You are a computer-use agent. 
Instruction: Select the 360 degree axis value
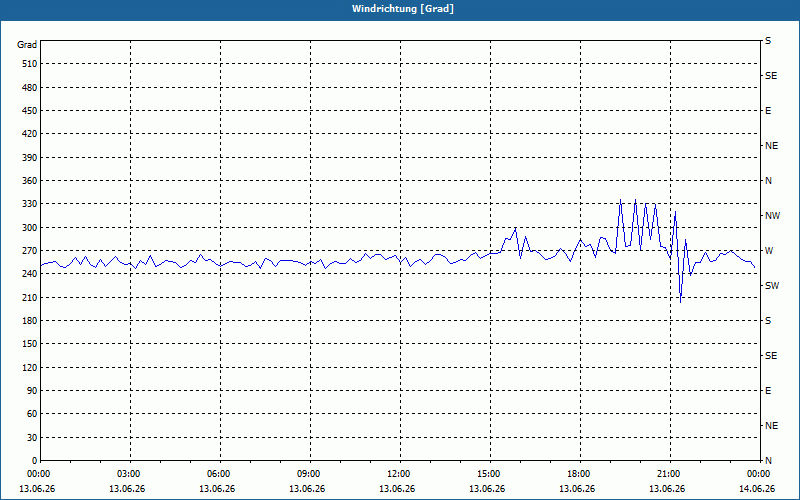[x=30, y=181]
